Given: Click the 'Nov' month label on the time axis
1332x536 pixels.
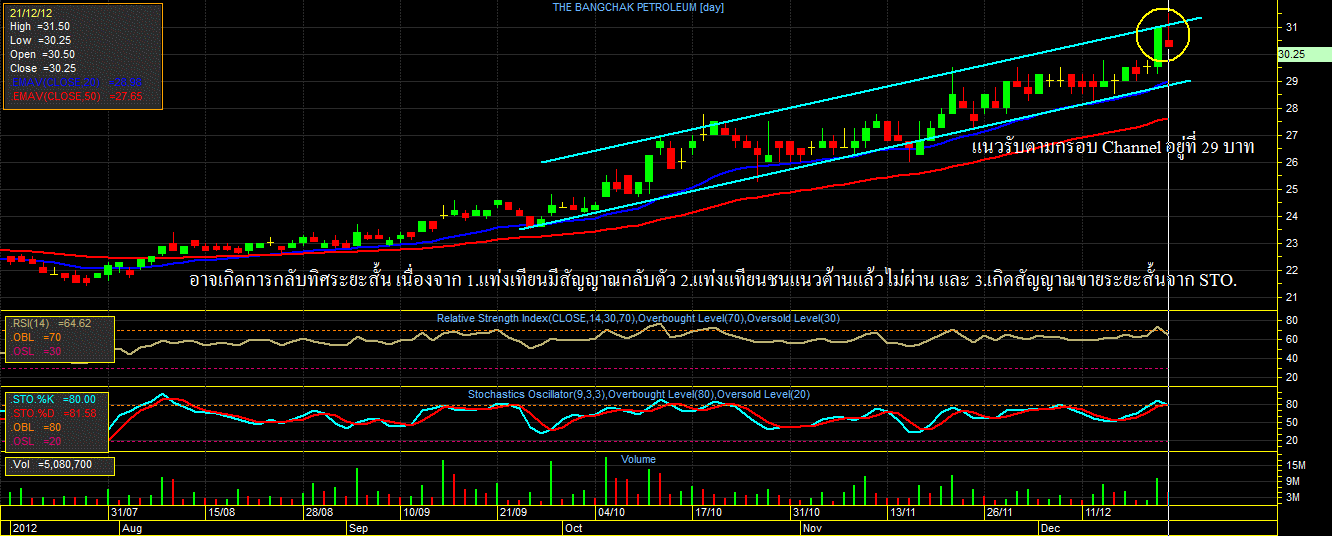Looking at the screenshot, I should click(812, 527).
